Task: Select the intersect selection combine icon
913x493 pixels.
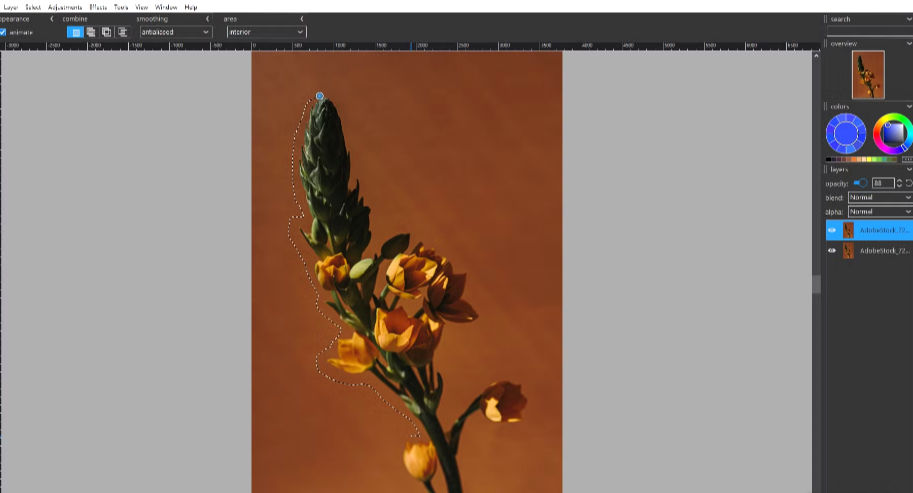Action: [x=122, y=32]
